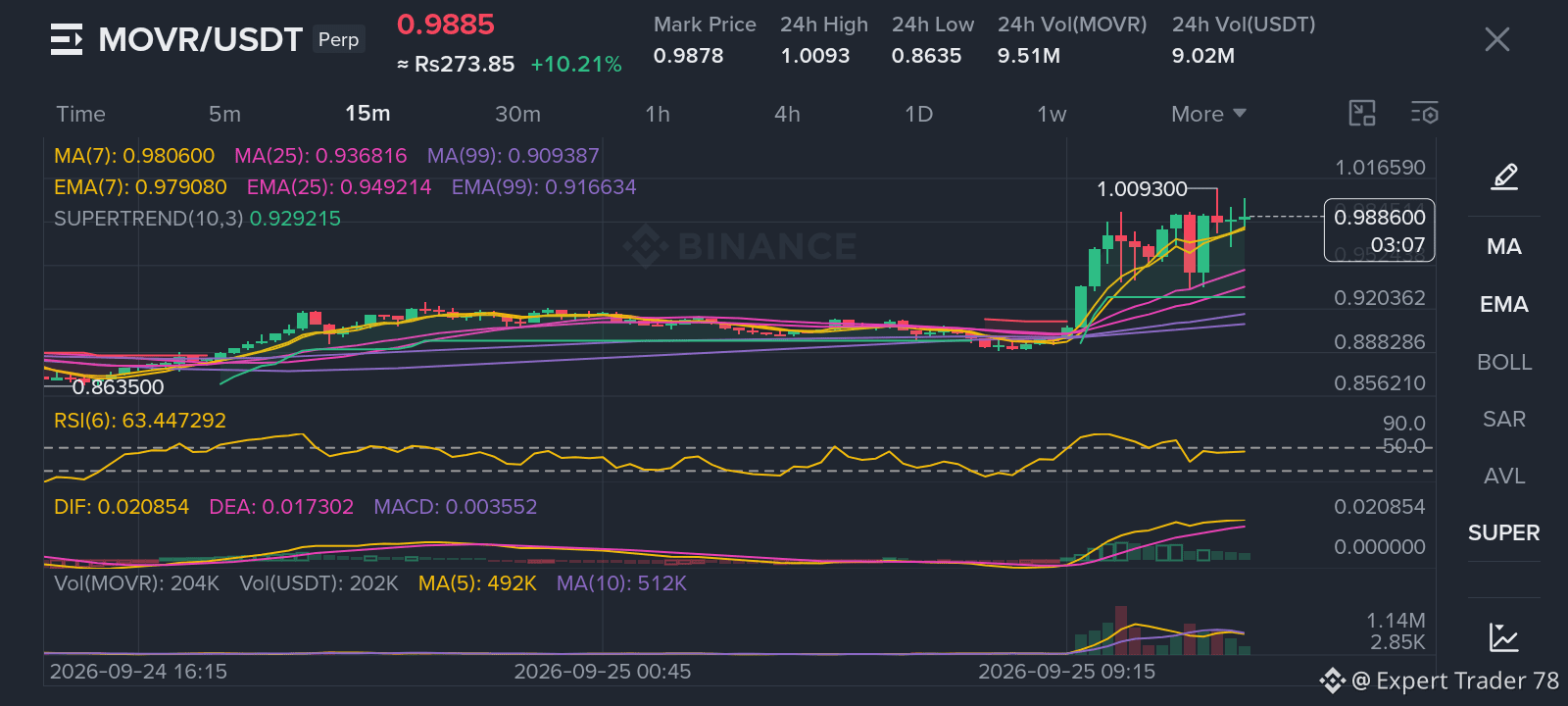The image size is (1568, 706).
Task: Enable the AVL indicator
Action: 1504,476
